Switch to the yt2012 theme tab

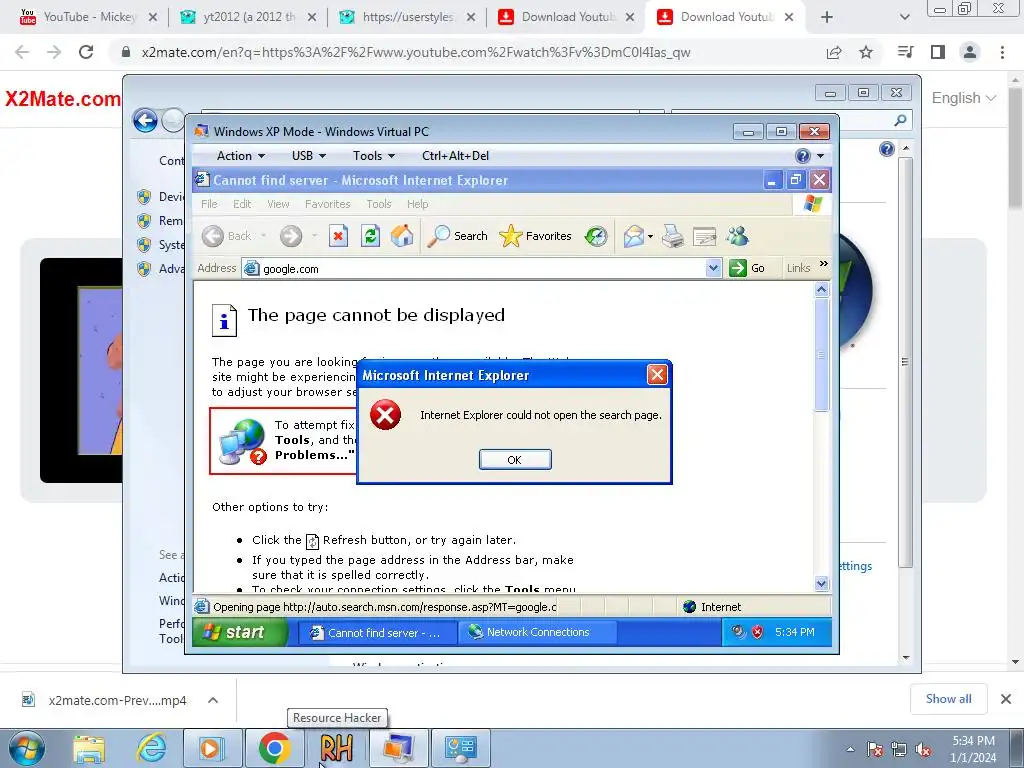(248, 17)
